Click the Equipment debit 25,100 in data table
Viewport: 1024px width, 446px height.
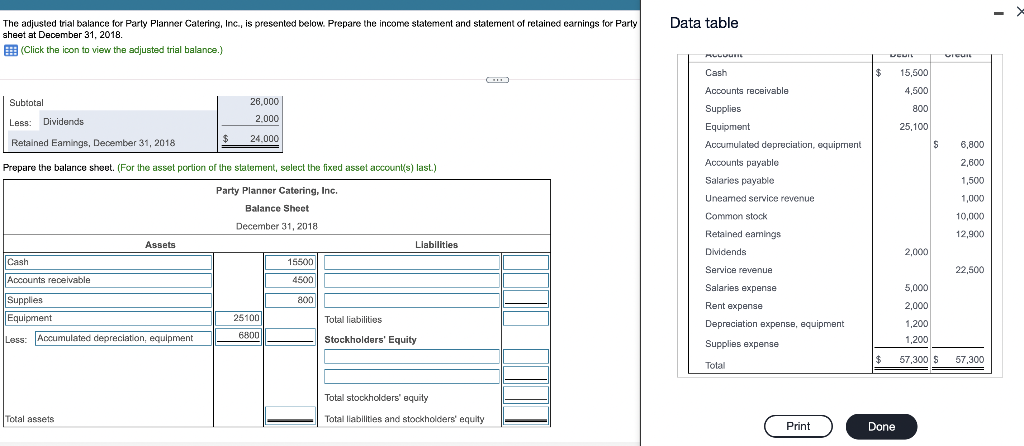(x=914, y=127)
